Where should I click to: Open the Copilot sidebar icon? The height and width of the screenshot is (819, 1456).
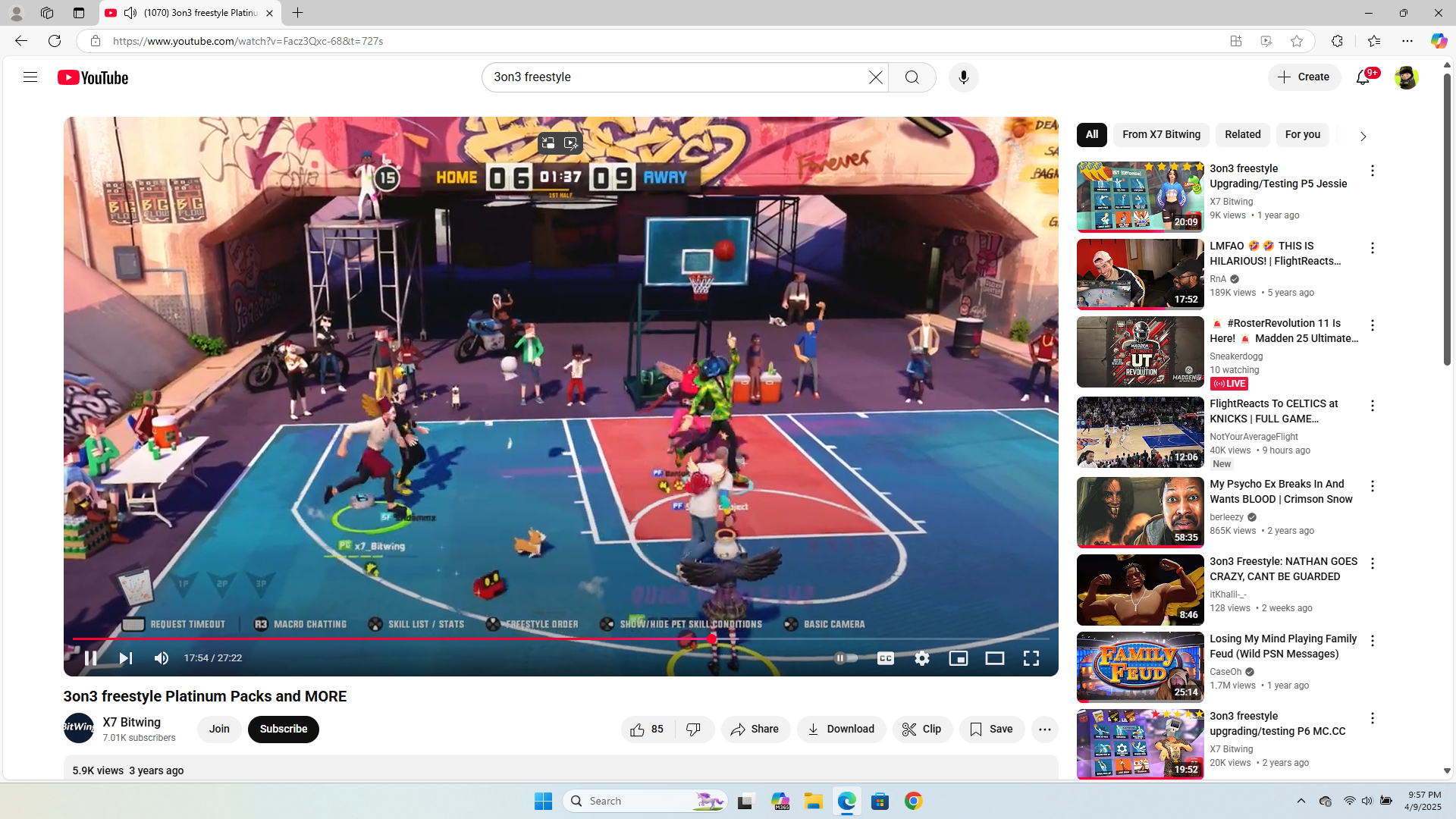pyautogui.click(x=1439, y=41)
